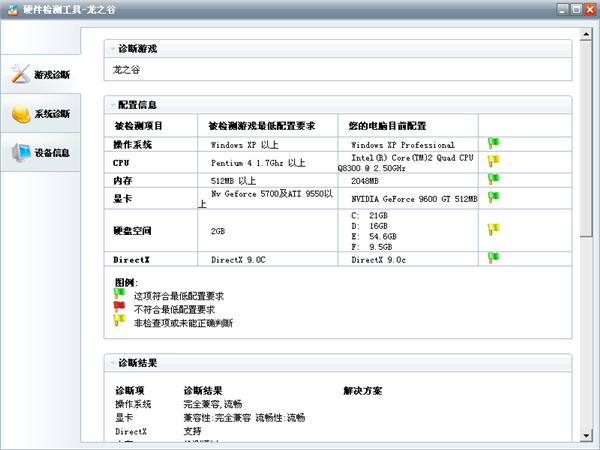Click yellow flag in 硬盘空间 row
This screenshot has width=600, height=450.
(493, 229)
